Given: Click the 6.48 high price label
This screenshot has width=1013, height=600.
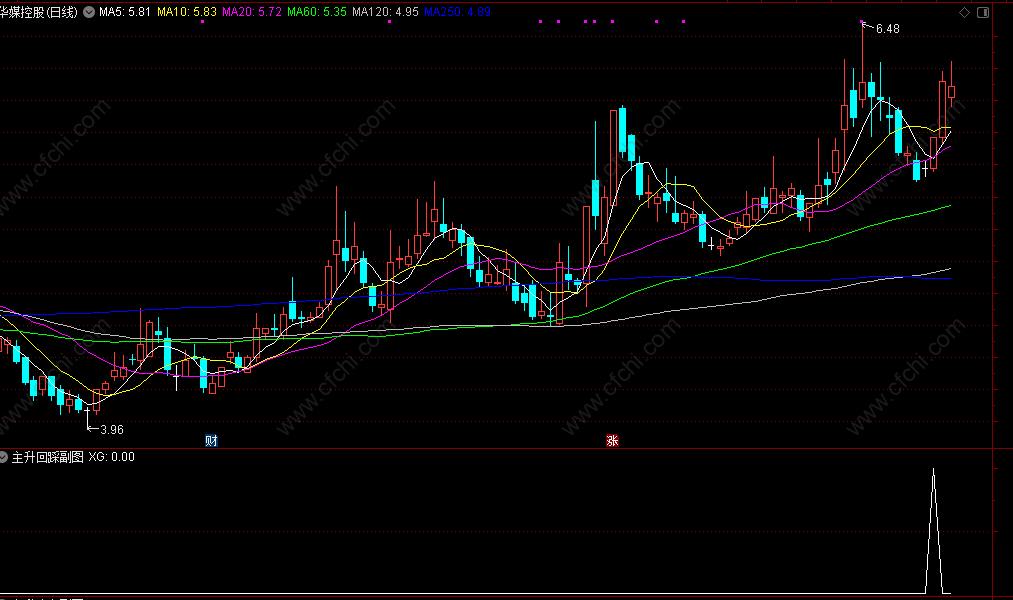Looking at the screenshot, I should 888,29.
